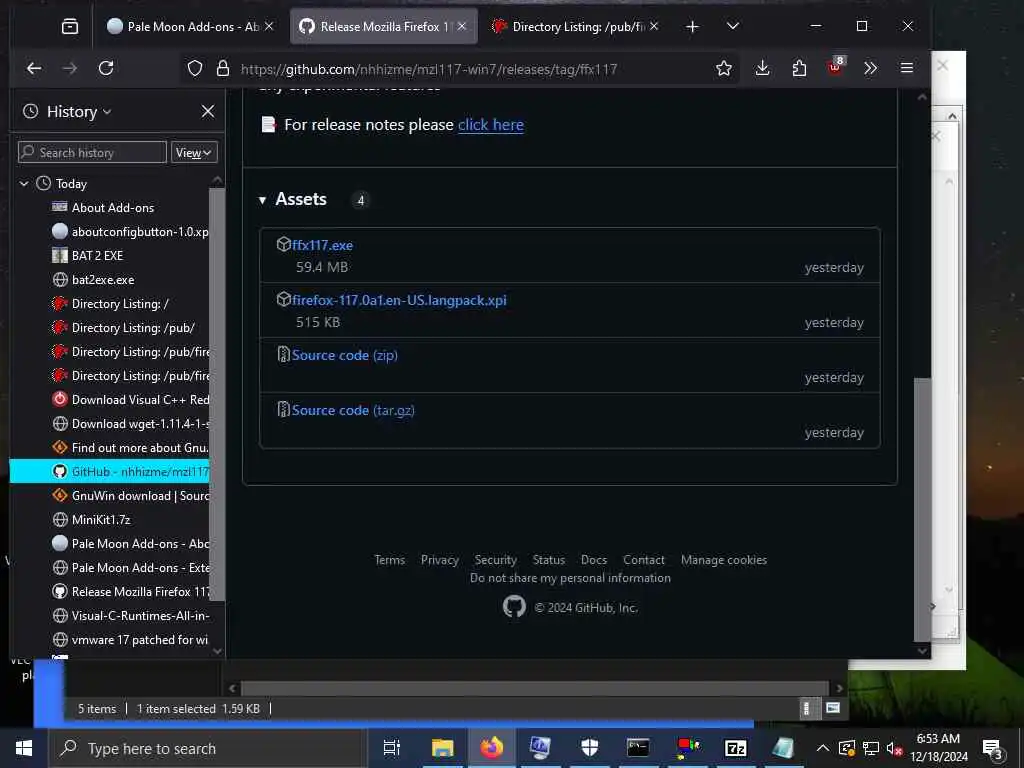Close the Pale Moon Add-ons tab
Image resolution: width=1024 pixels, height=768 pixels.
268,27
